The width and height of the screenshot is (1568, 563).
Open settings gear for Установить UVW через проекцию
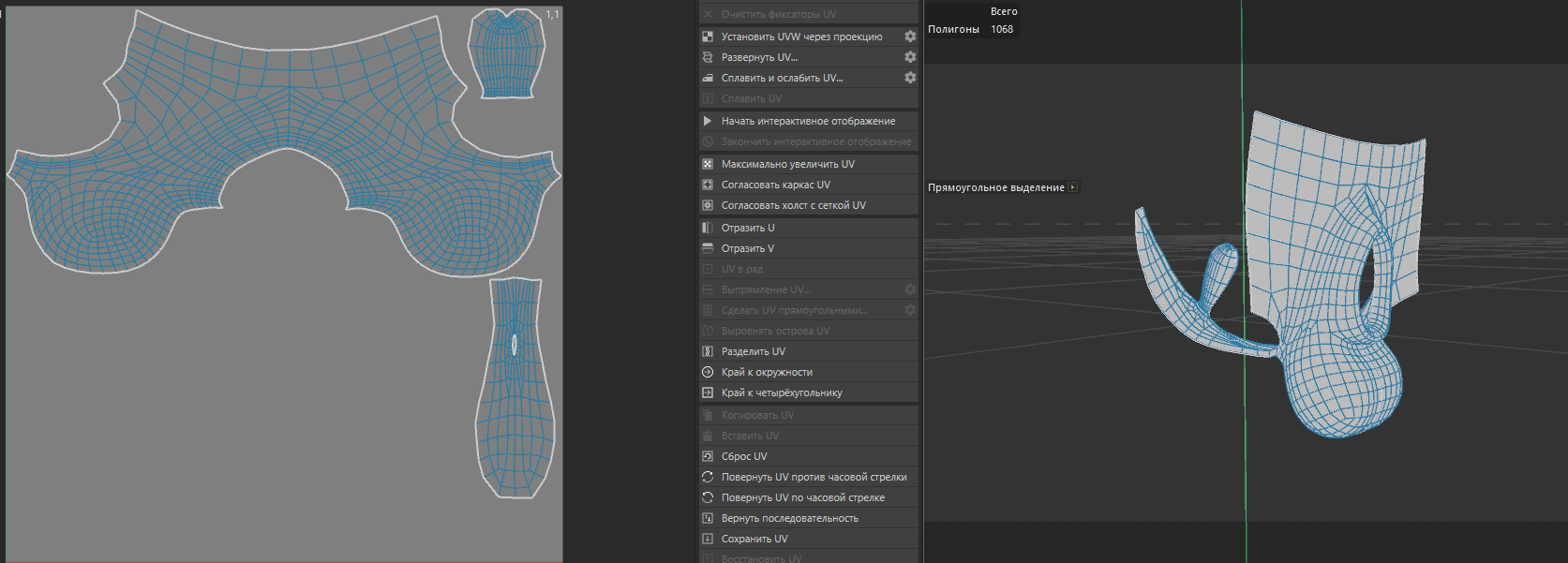click(910, 37)
